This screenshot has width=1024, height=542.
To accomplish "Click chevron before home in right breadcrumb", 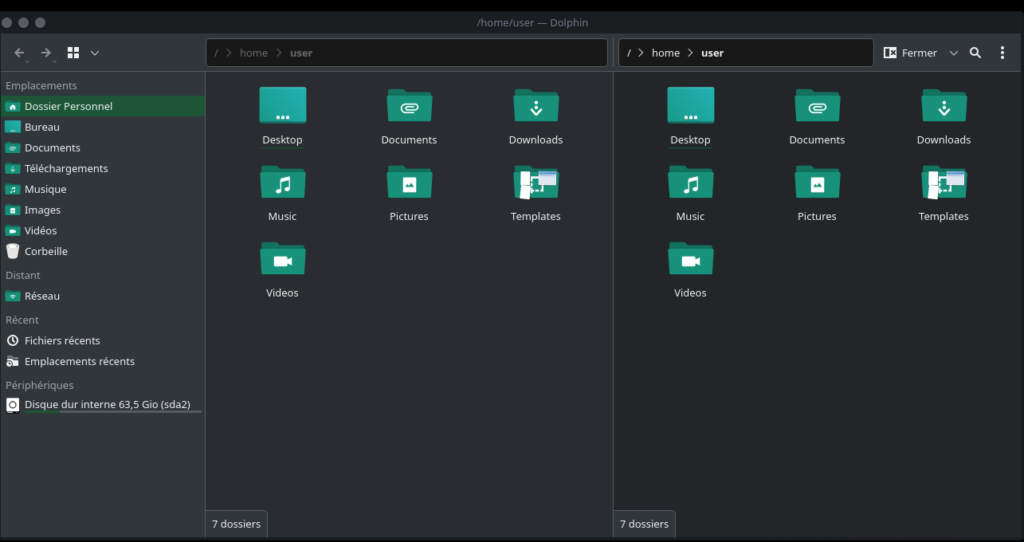I will pyautogui.click(x=640, y=53).
